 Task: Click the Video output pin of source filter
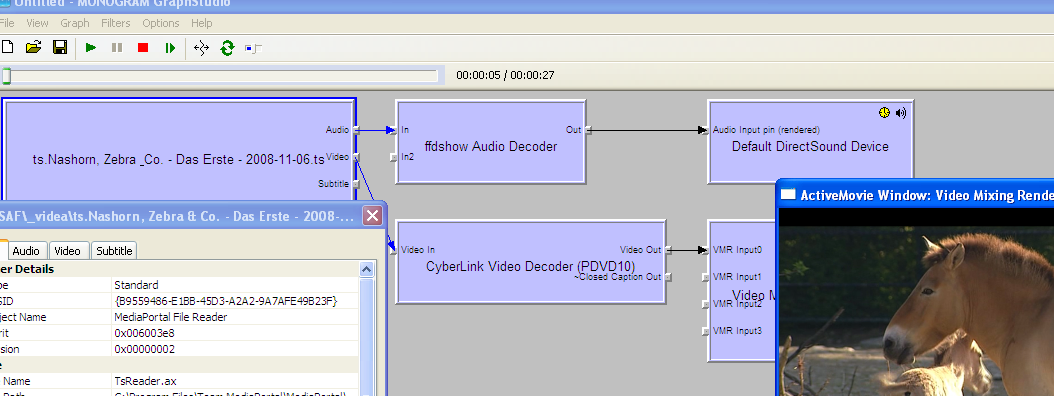(356, 157)
